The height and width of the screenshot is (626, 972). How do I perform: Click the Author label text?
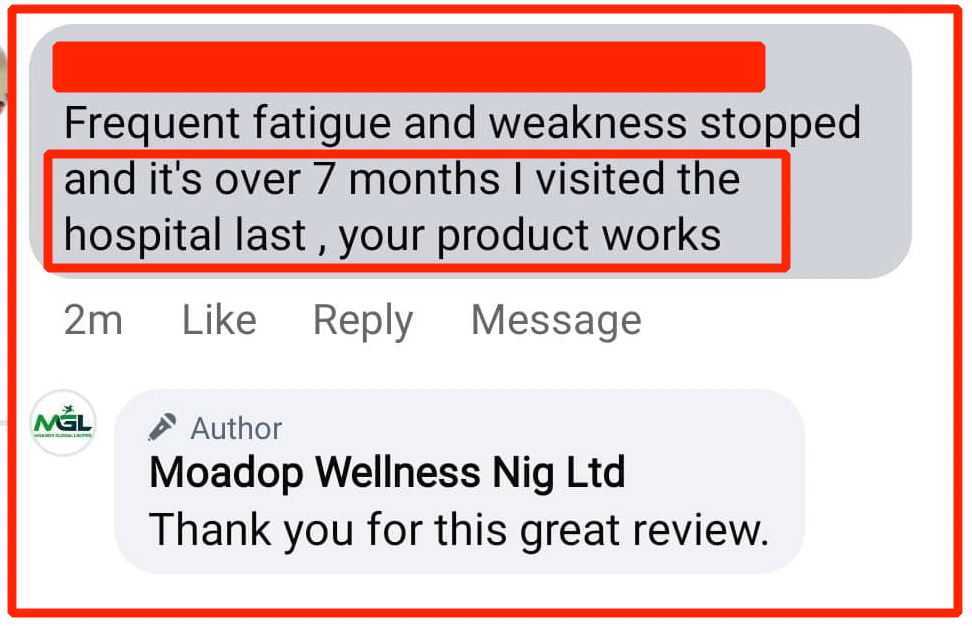click(236, 428)
